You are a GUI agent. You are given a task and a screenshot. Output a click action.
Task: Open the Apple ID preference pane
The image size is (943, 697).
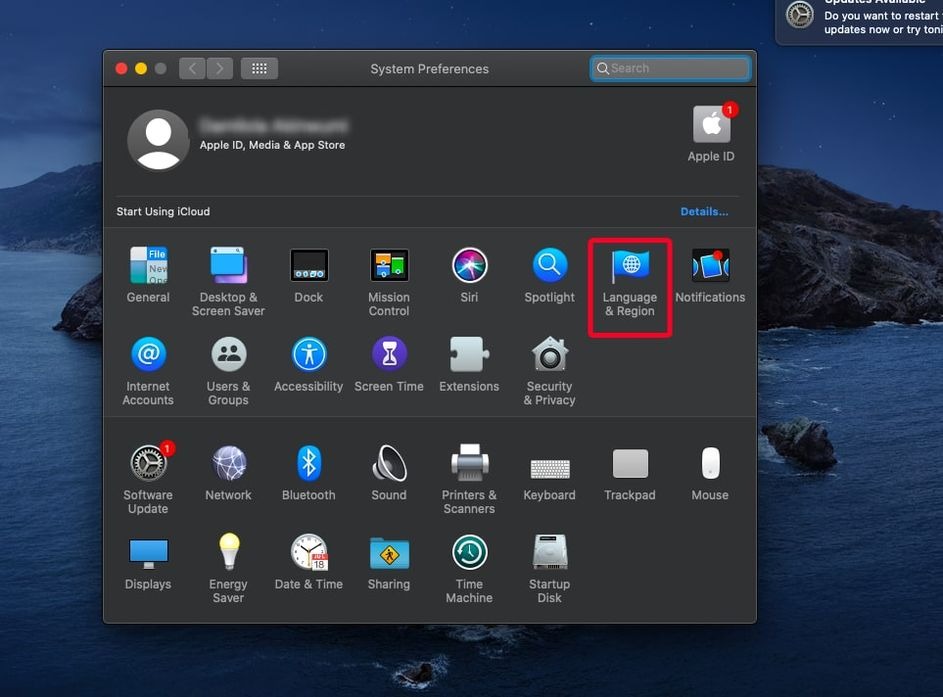[710, 125]
